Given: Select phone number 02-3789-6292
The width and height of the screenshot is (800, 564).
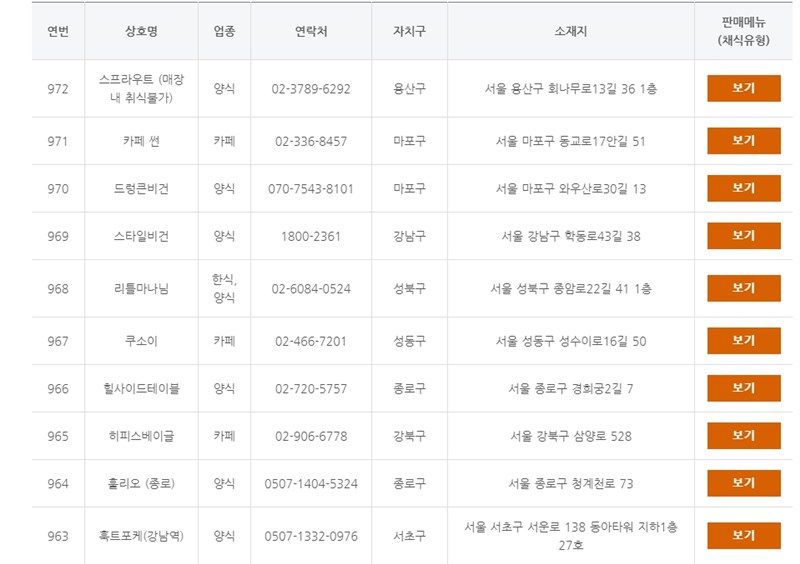Looking at the screenshot, I should [x=311, y=89].
